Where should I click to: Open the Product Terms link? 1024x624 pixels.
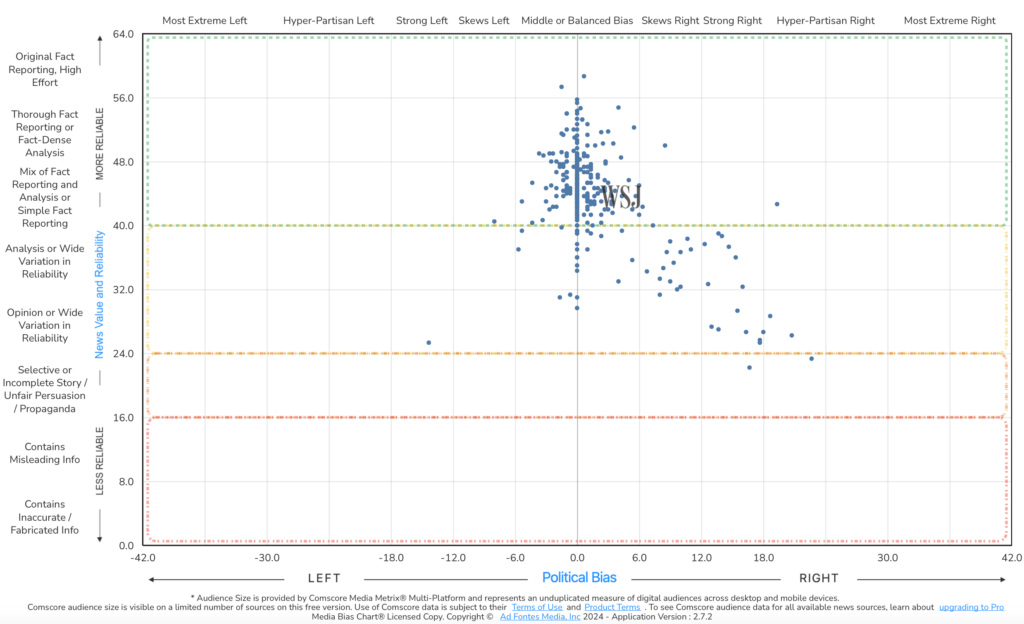pyautogui.click(x=612, y=607)
